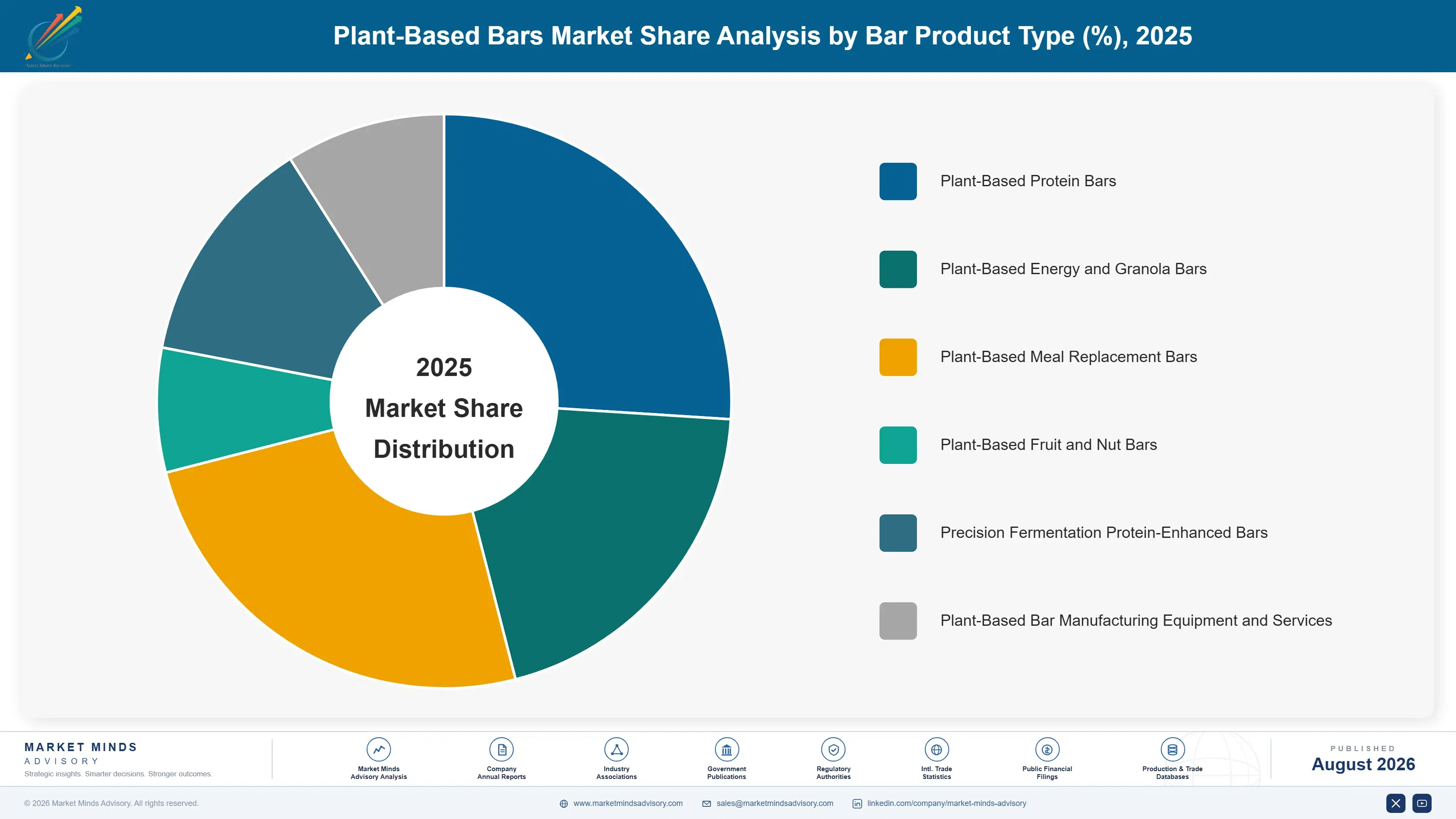Open the YouTube icon in footer
The image size is (1456, 819).
coord(1422,803)
